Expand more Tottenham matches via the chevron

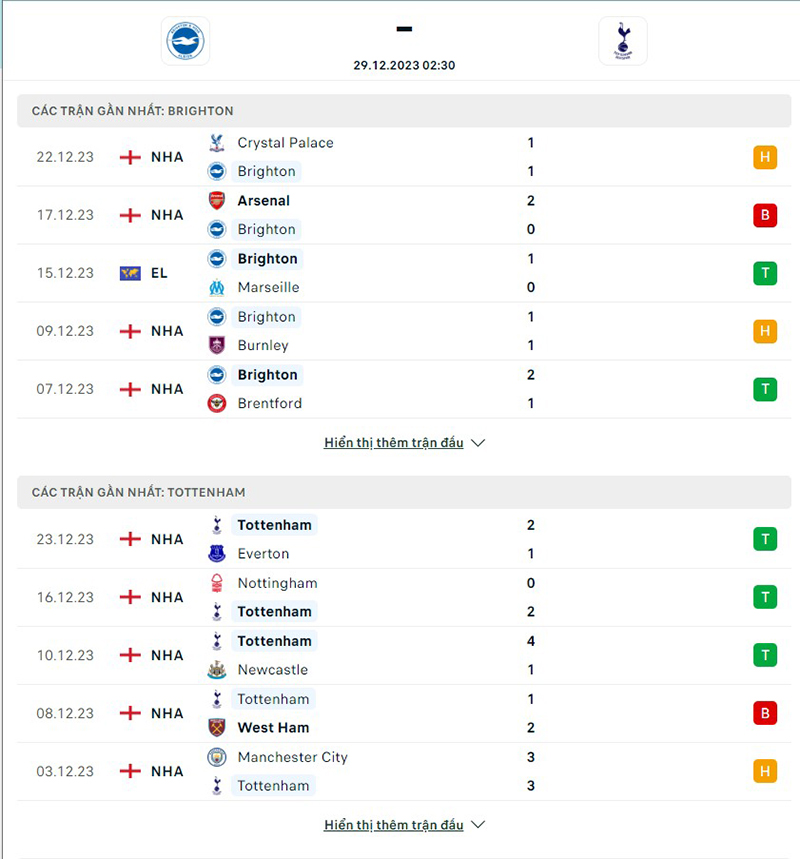click(x=479, y=824)
